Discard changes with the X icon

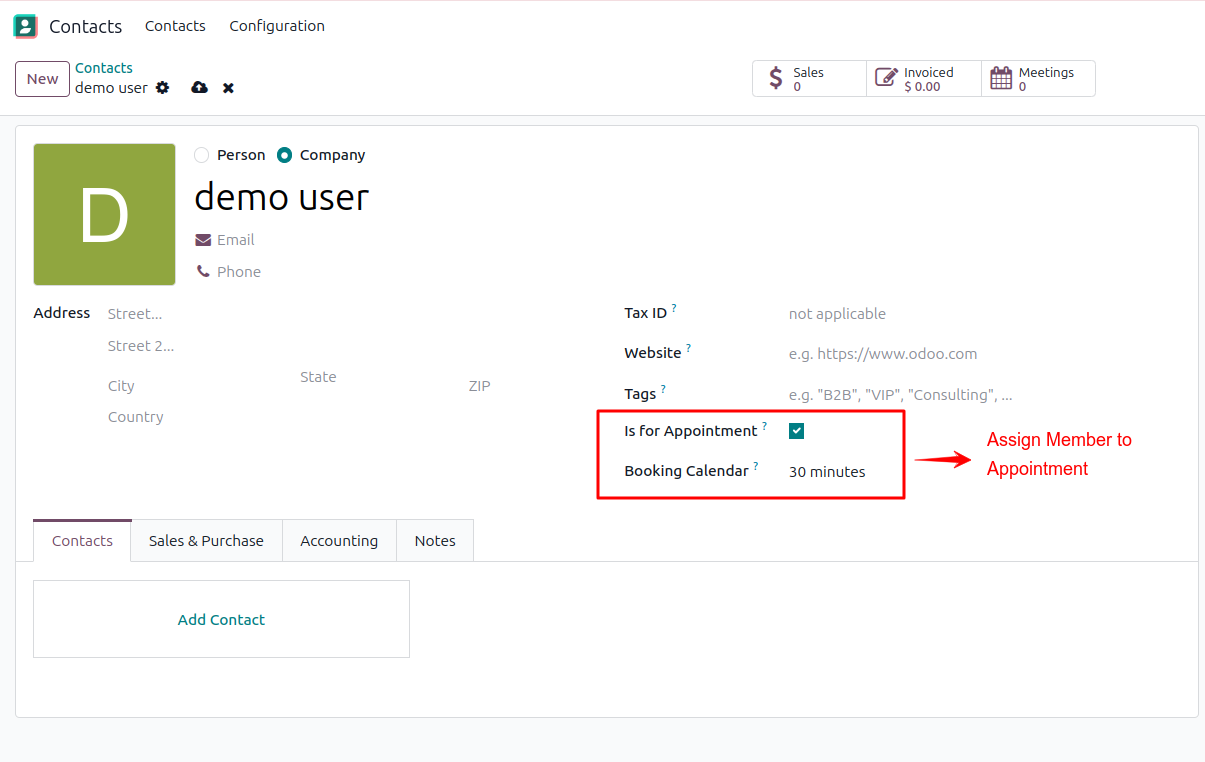pos(228,88)
